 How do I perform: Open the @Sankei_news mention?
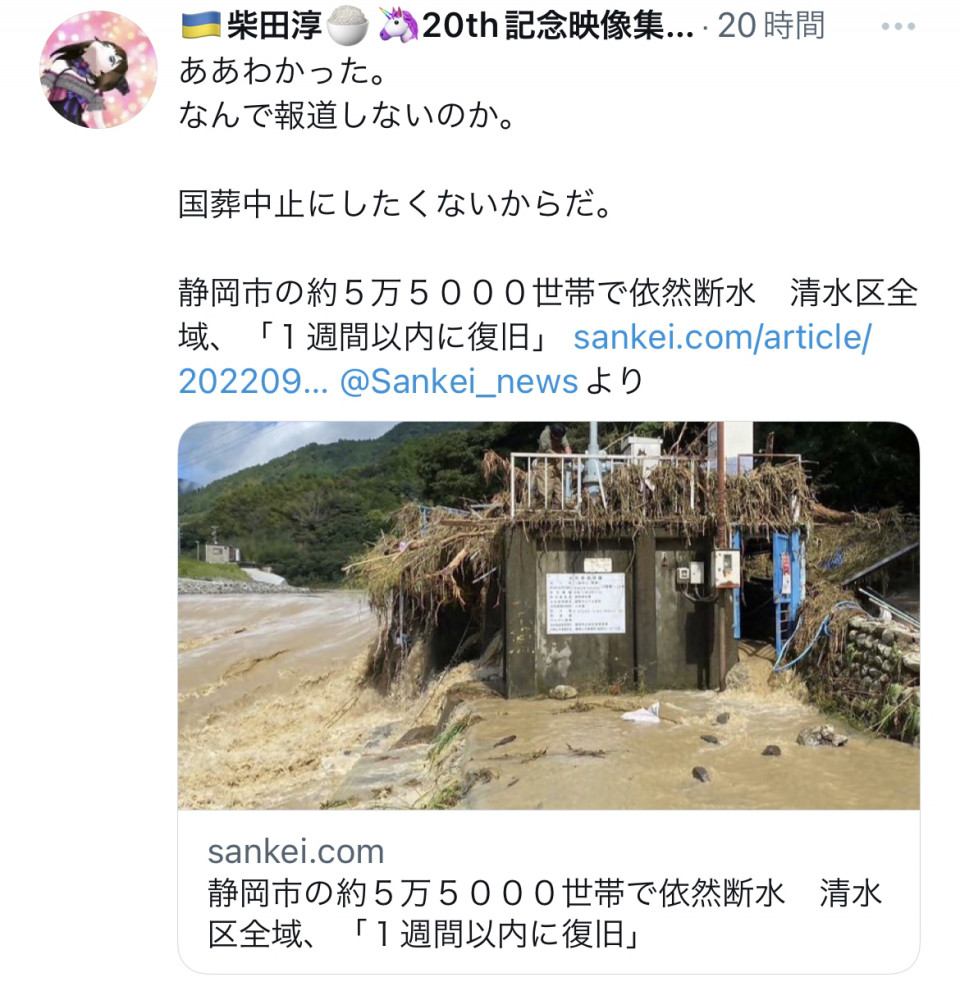tap(459, 382)
